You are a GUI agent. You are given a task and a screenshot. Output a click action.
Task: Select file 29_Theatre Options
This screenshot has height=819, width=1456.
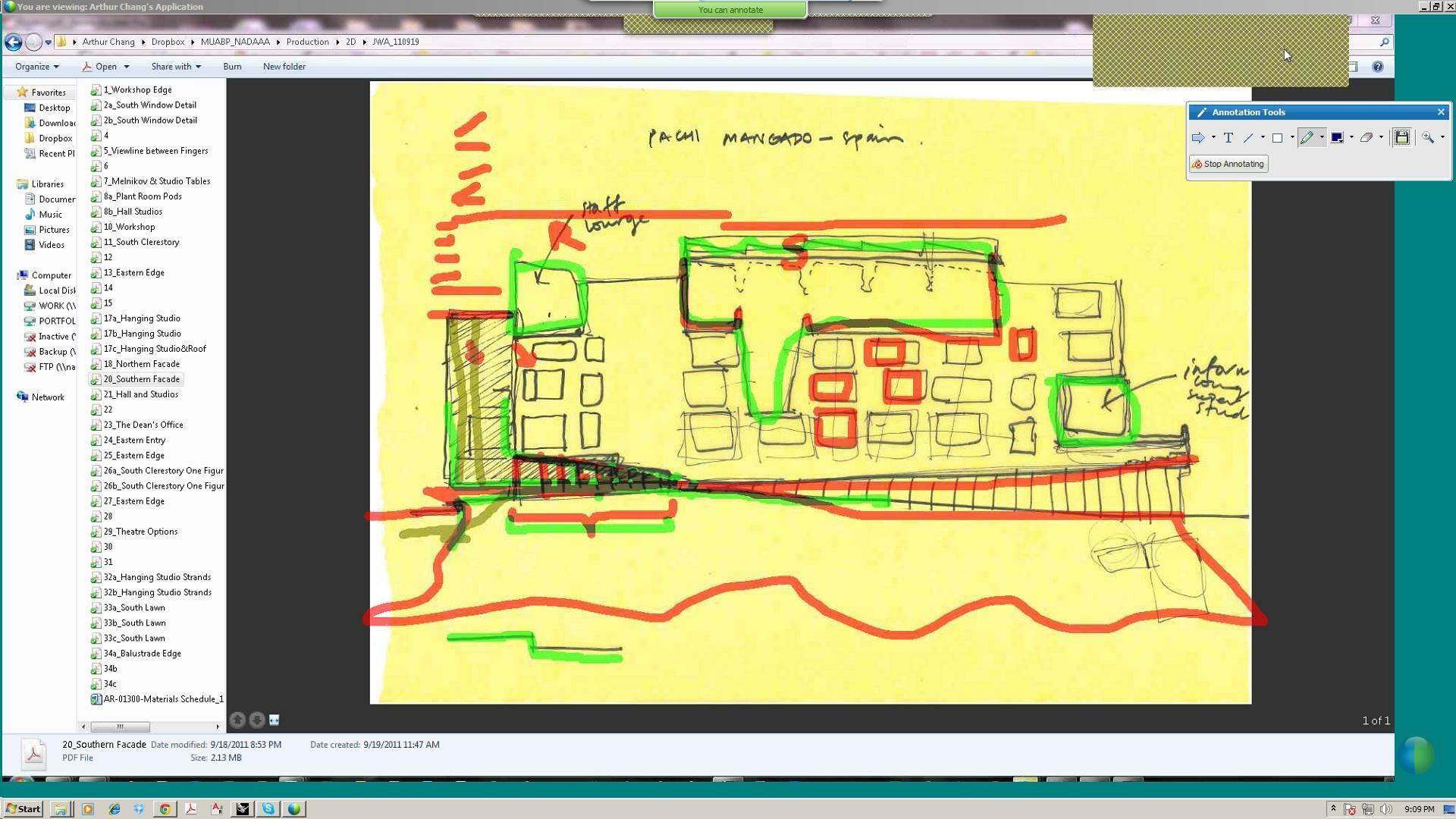[x=134, y=532]
